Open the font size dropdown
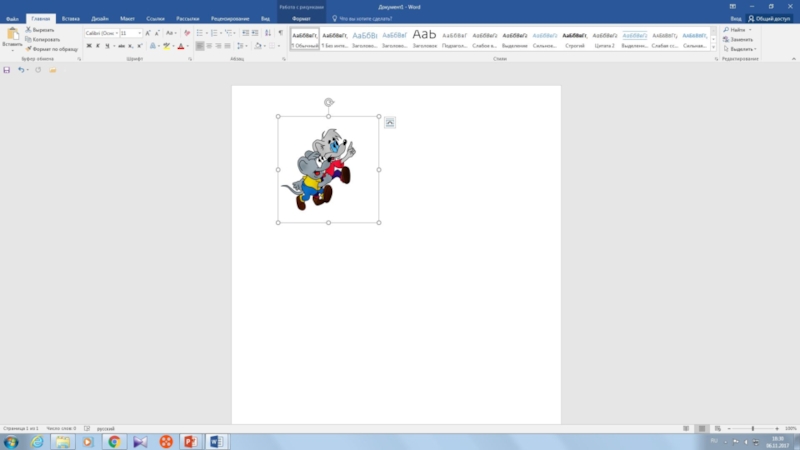Viewport: 800px width, 450px height. click(x=140, y=33)
